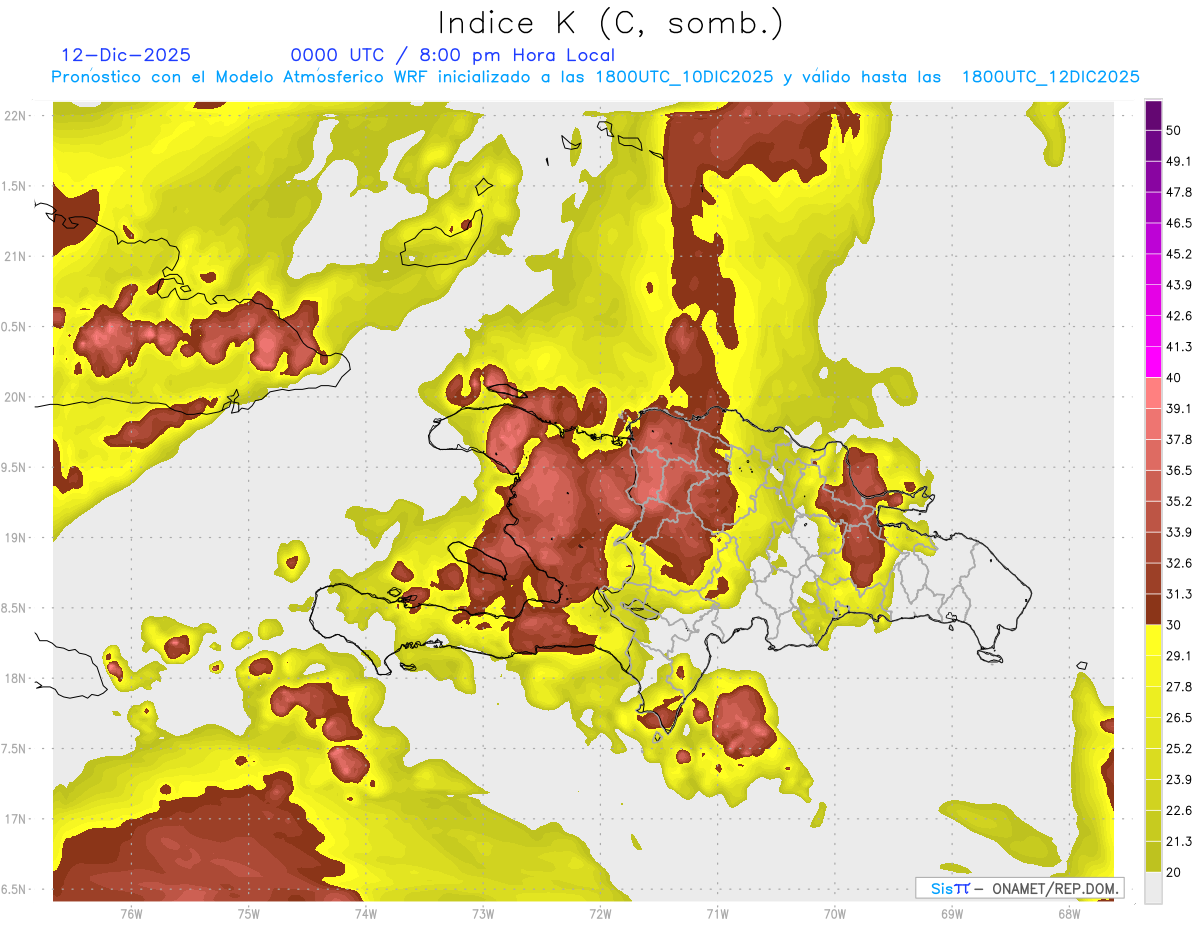The width and height of the screenshot is (1200, 927).
Task: Click the "71W" longitude label
Action: (x=717, y=913)
